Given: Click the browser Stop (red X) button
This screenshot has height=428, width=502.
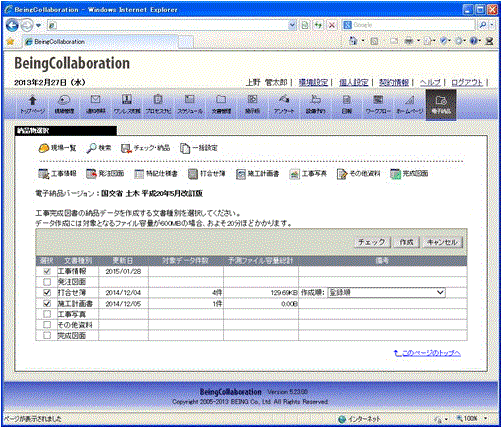Looking at the screenshot, I should coord(332,25).
